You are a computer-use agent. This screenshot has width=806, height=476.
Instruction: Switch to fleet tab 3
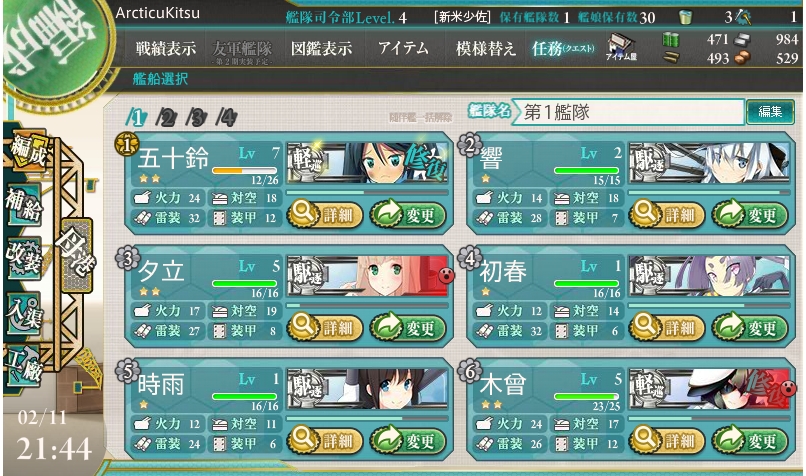(197, 118)
